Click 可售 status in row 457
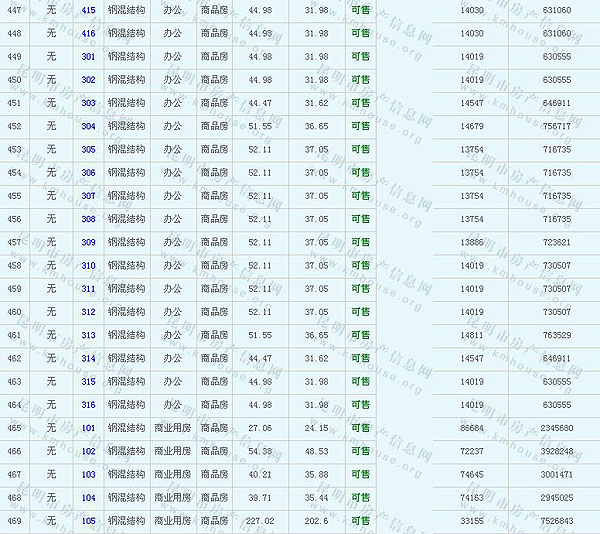Image resolution: width=600 pixels, height=534 pixels. pyautogui.click(x=360, y=242)
